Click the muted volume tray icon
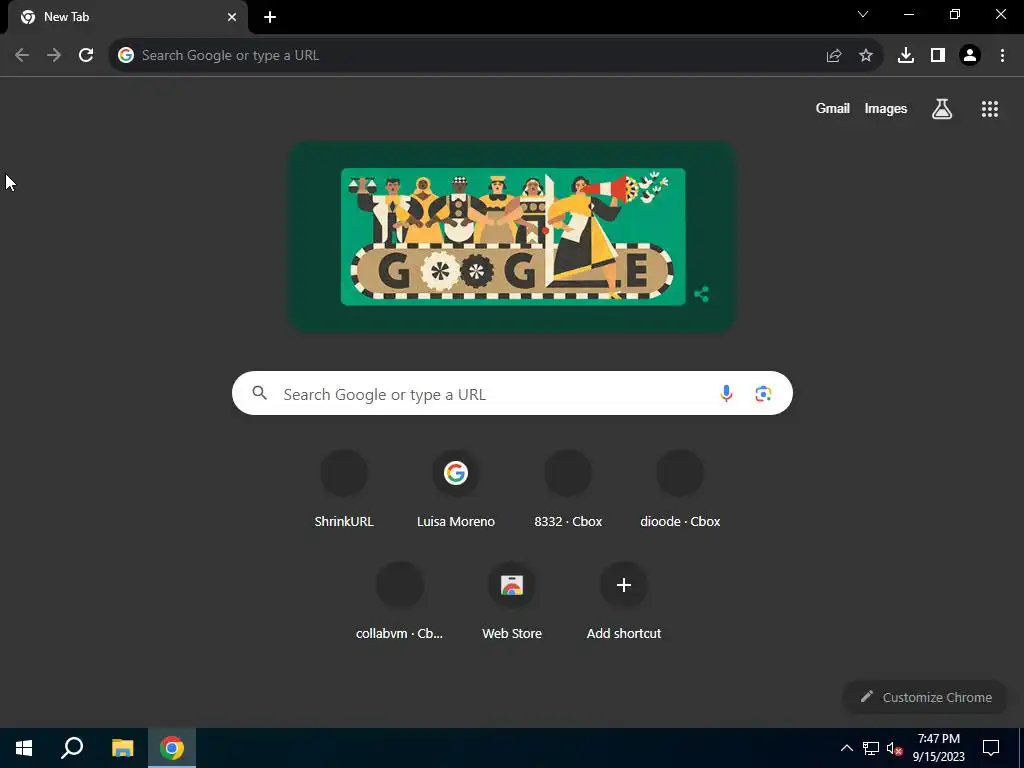 tap(894, 748)
